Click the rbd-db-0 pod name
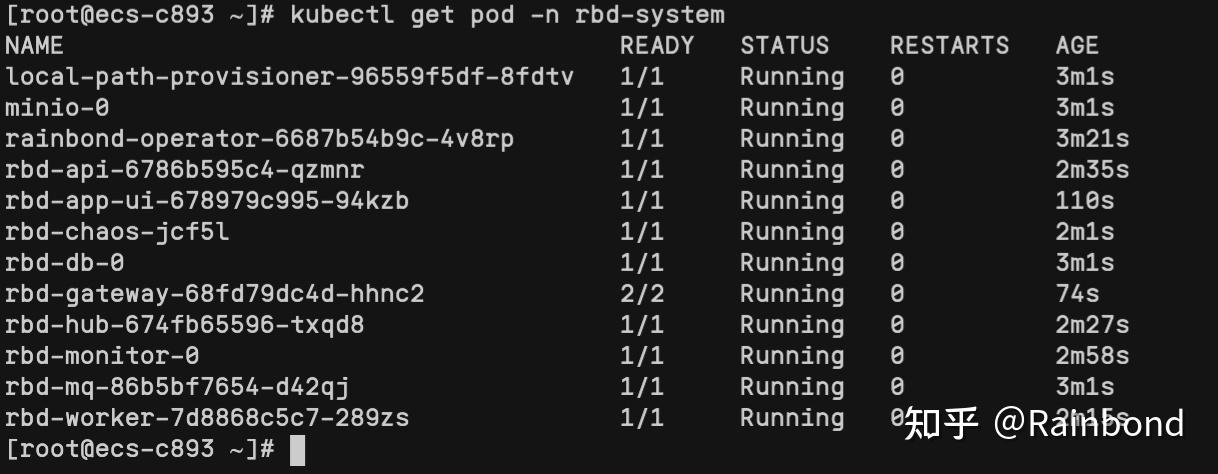Screen dimensions: 1218x474 64,263
